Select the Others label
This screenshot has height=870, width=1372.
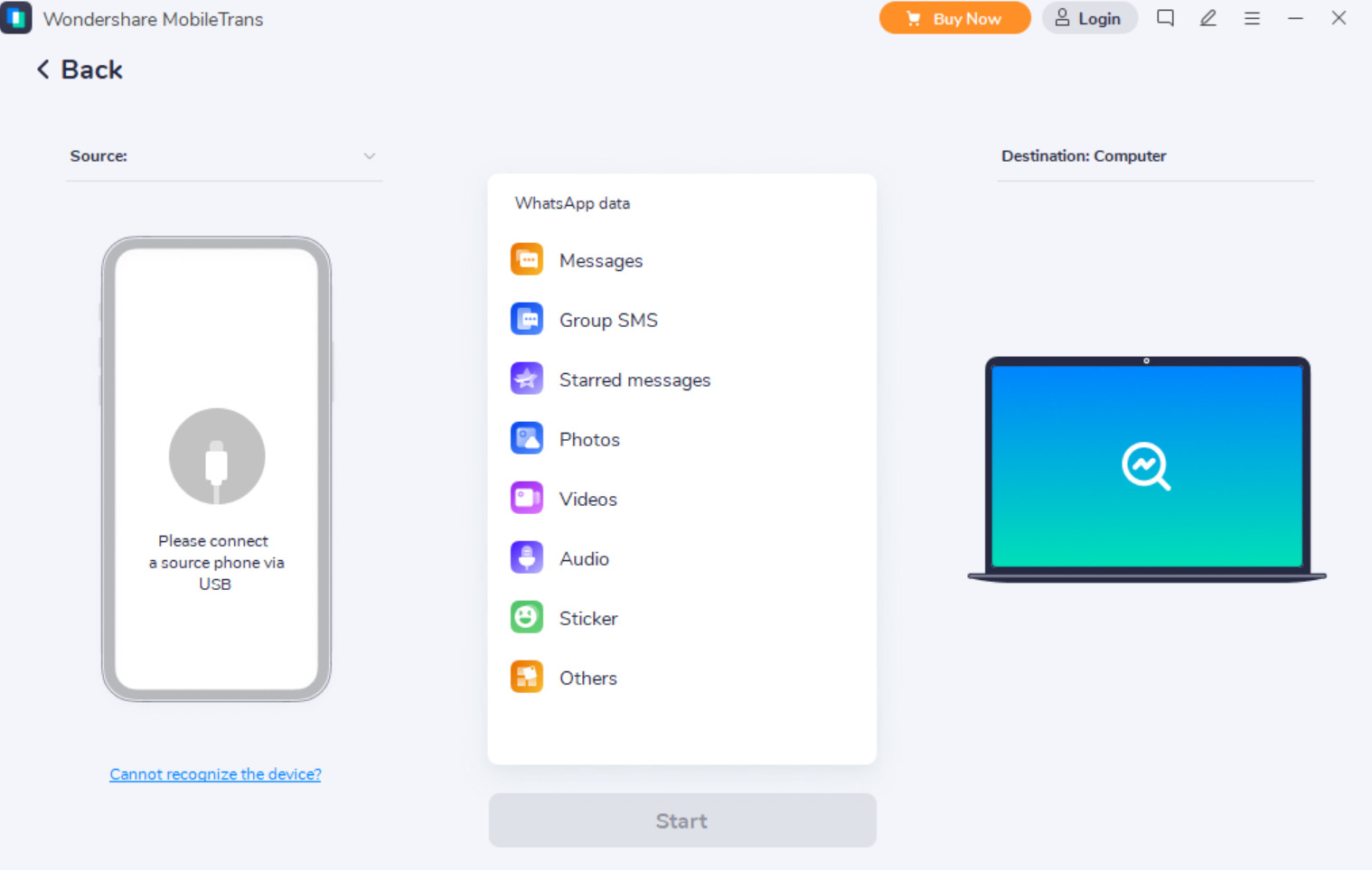pos(588,678)
